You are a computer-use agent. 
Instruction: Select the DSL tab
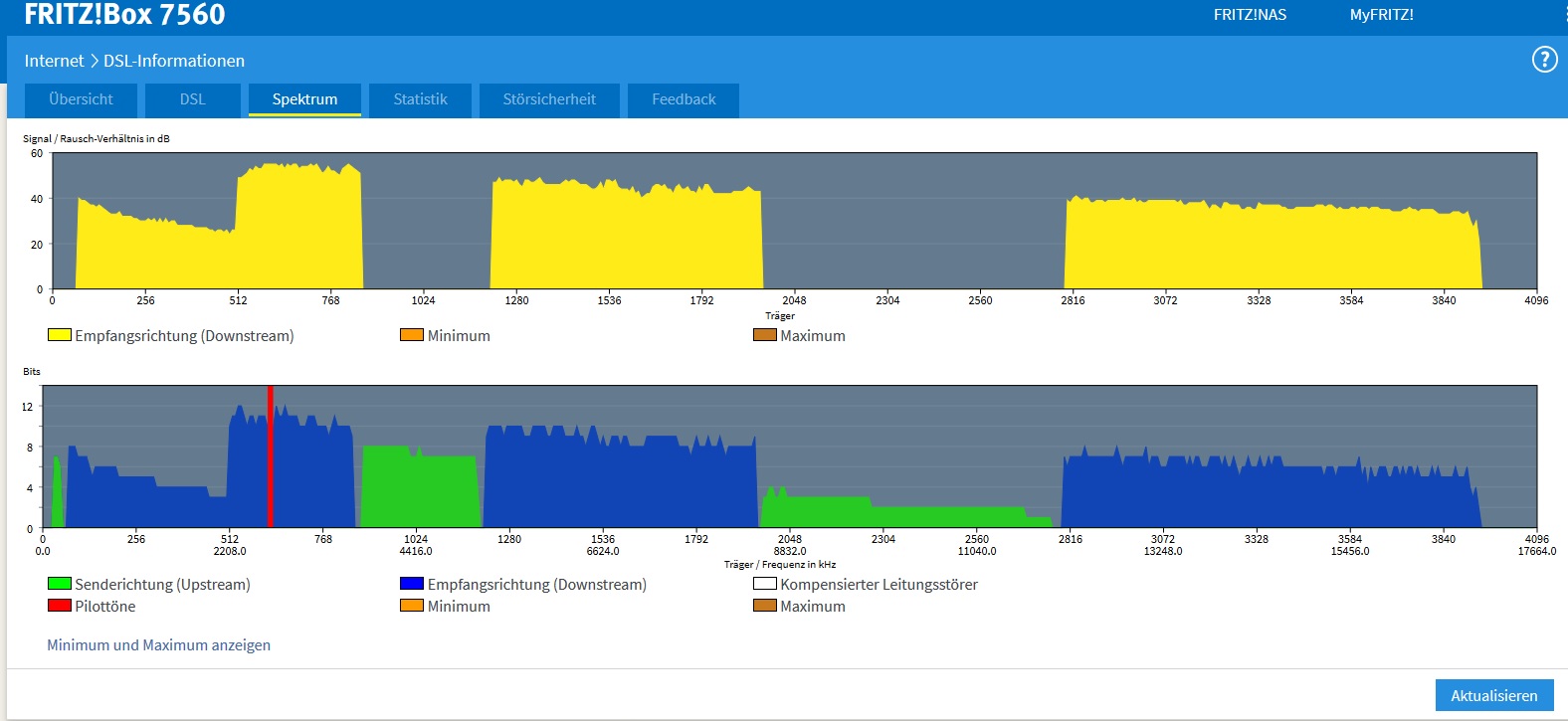(x=192, y=99)
